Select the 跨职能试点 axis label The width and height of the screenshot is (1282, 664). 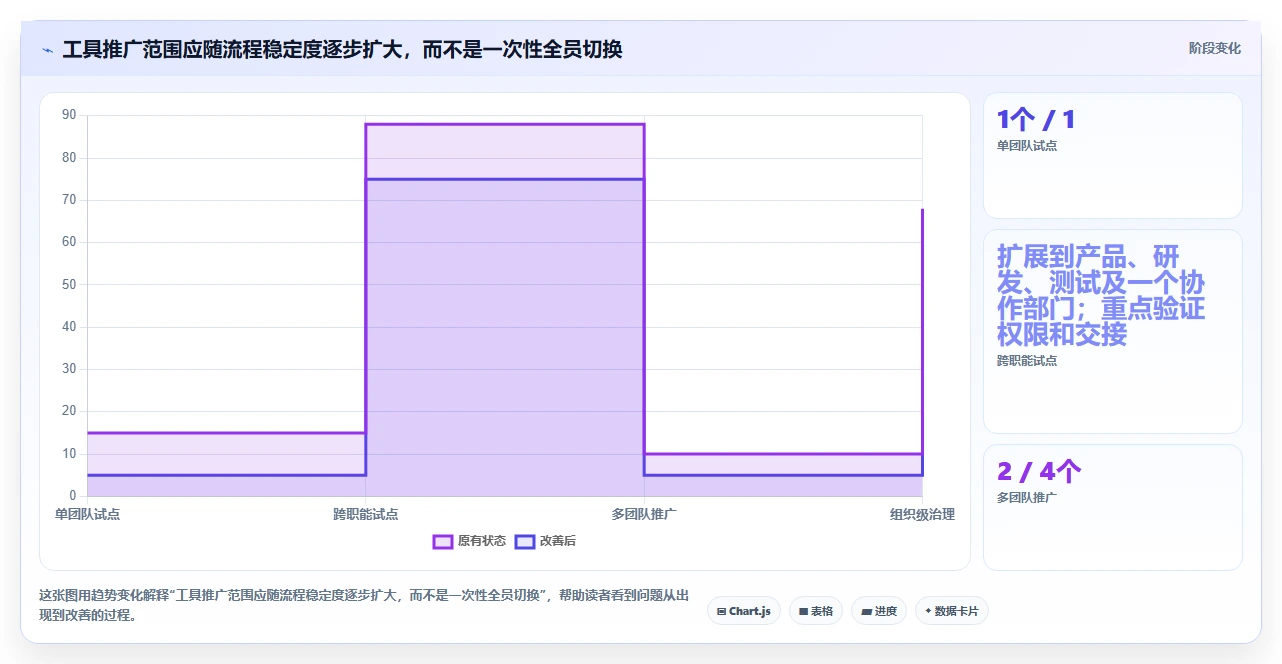coord(365,514)
